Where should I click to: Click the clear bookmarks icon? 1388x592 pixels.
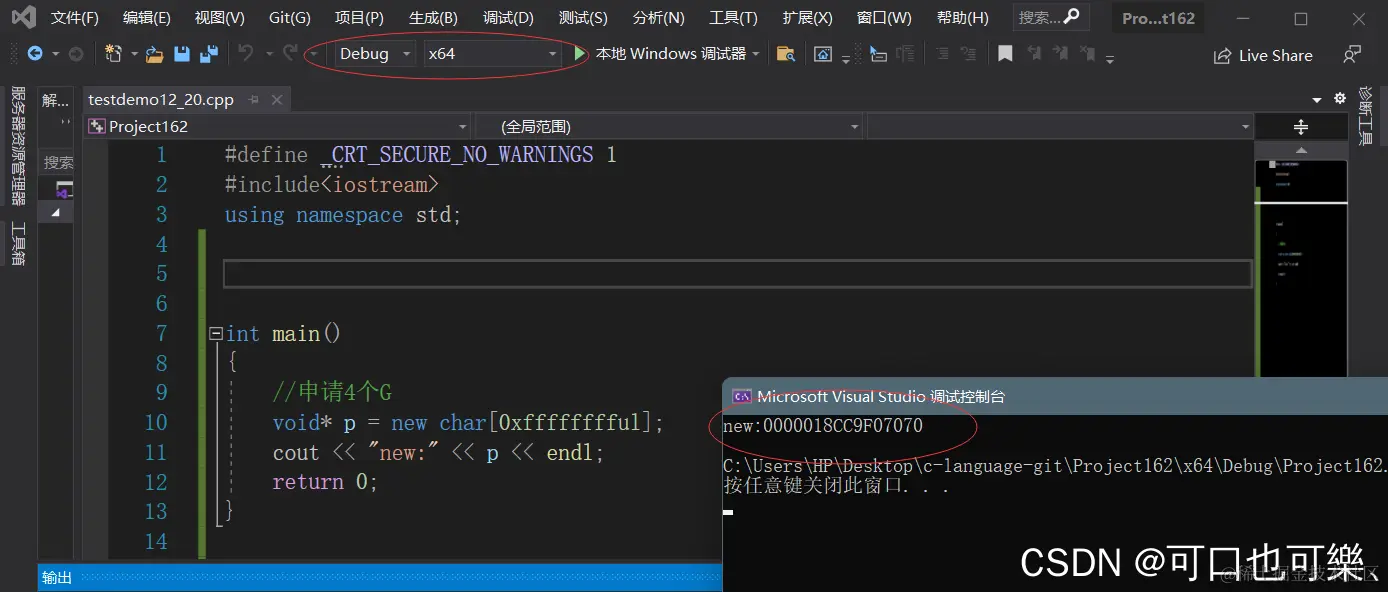pos(1088,54)
